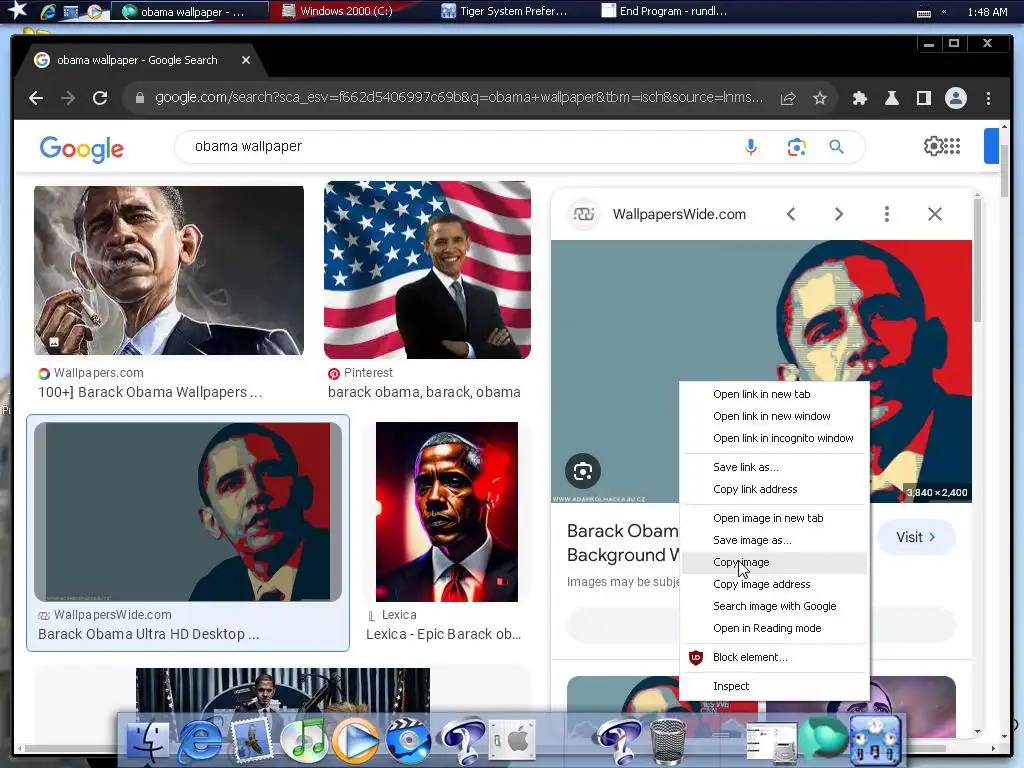The height and width of the screenshot is (768, 1024).
Task: Click the address bar URL
Action: click(458, 97)
